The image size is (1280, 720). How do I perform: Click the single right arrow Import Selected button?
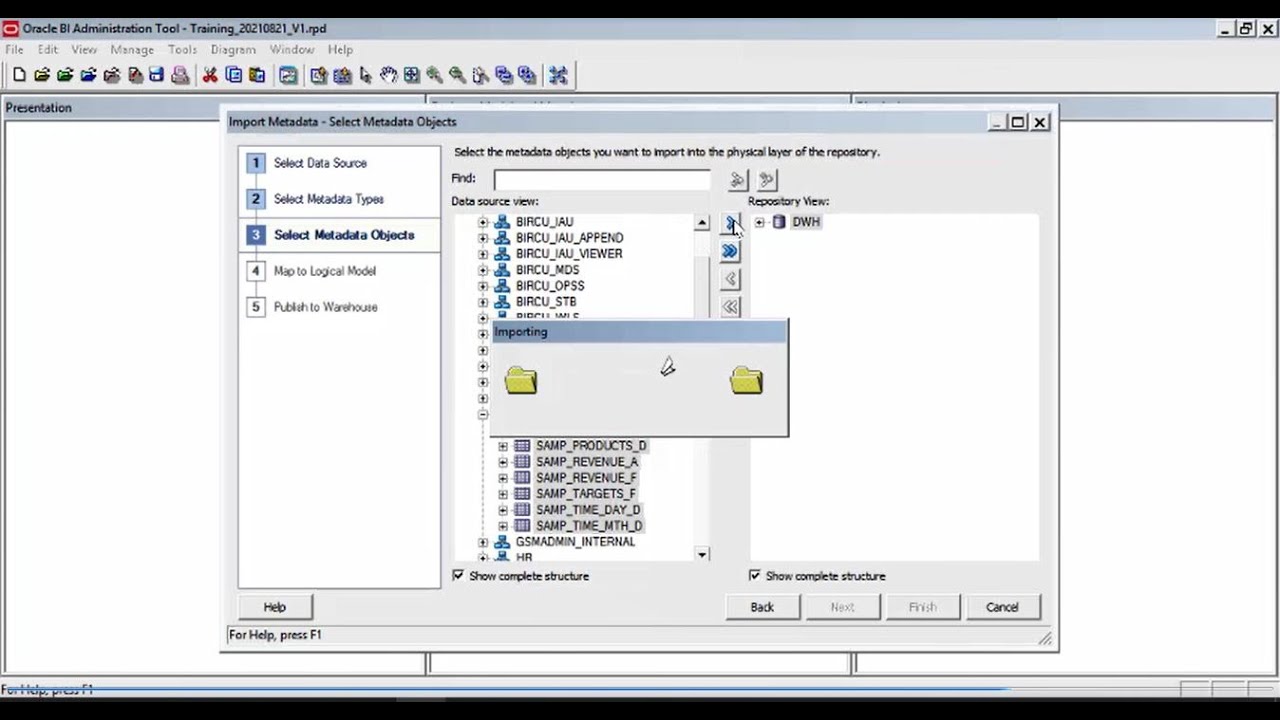731,223
